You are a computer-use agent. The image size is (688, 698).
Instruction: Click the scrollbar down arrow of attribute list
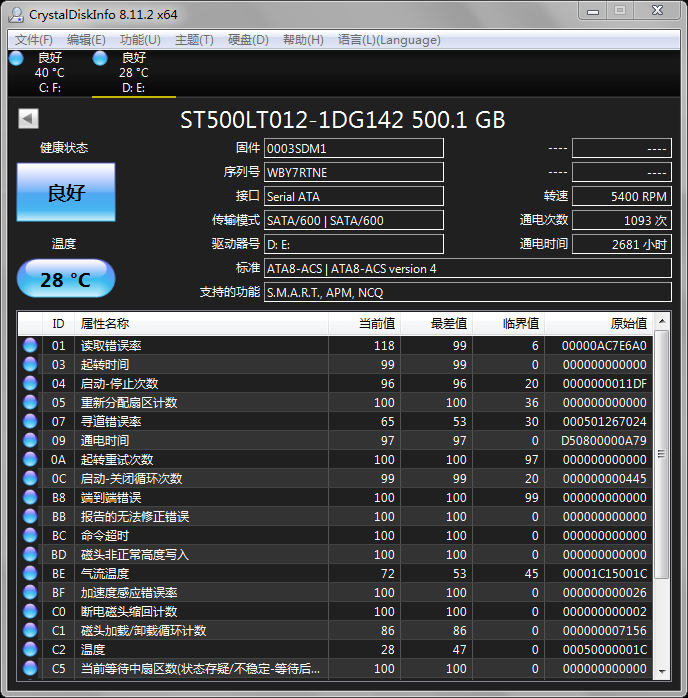(x=662, y=671)
